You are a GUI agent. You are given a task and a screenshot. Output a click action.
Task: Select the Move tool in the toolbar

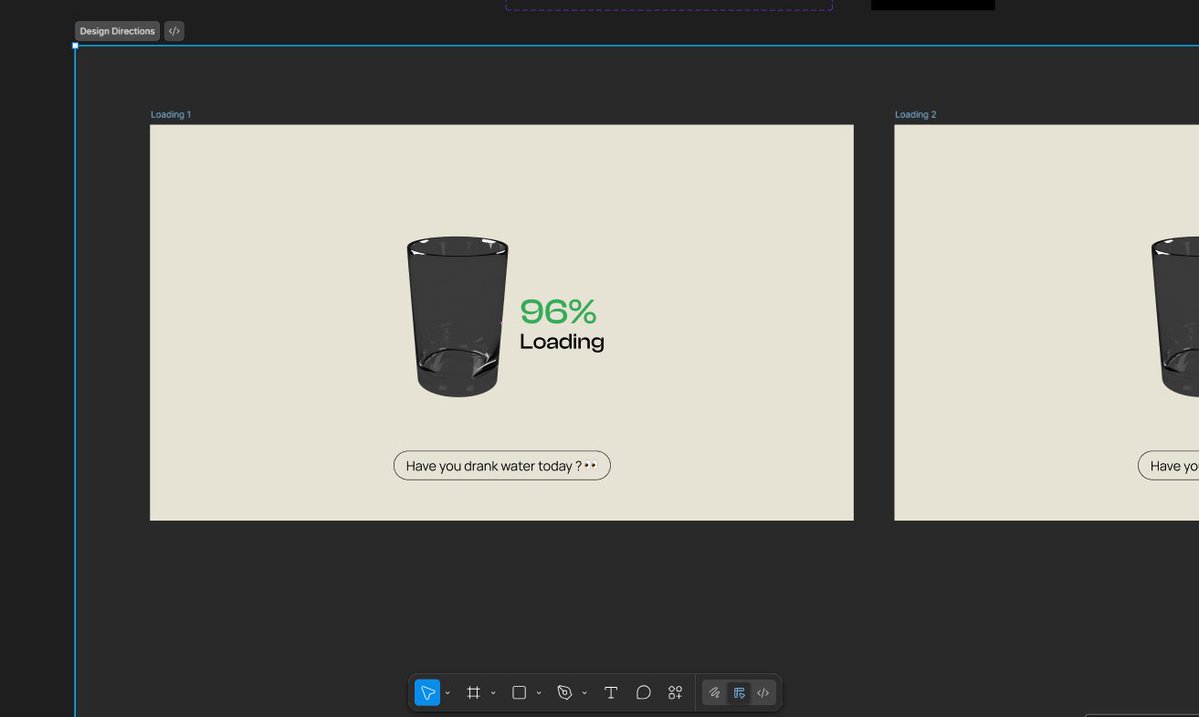click(x=427, y=693)
